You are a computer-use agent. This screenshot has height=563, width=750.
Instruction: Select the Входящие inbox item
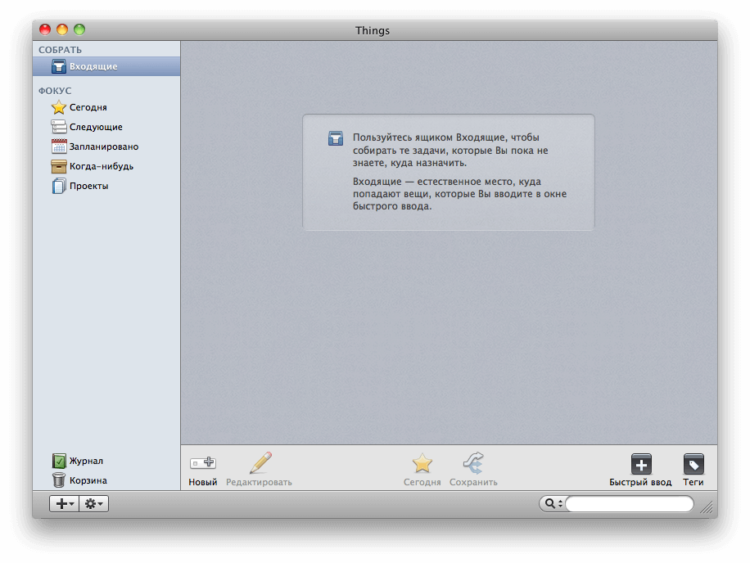(106, 66)
